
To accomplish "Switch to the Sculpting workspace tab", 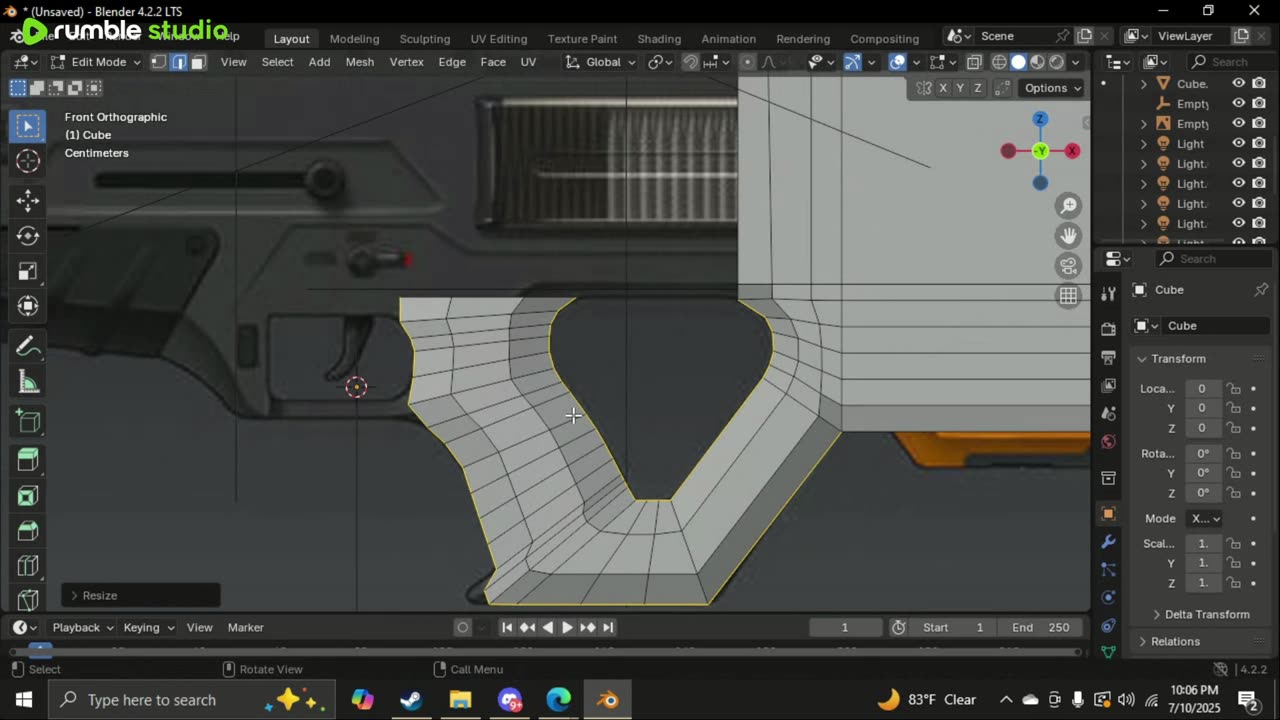I will coord(424,38).
